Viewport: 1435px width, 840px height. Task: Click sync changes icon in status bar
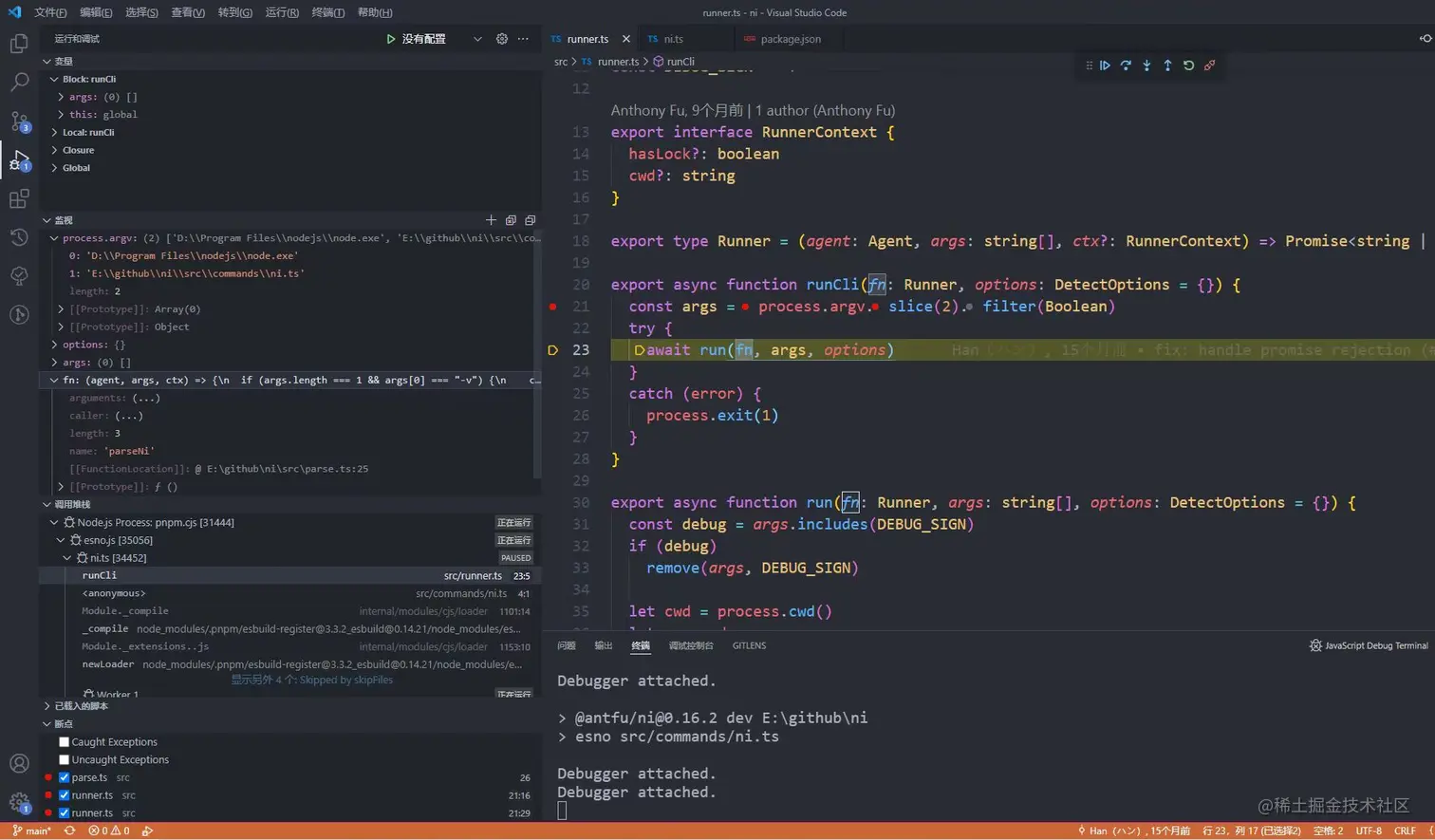(x=69, y=831)
